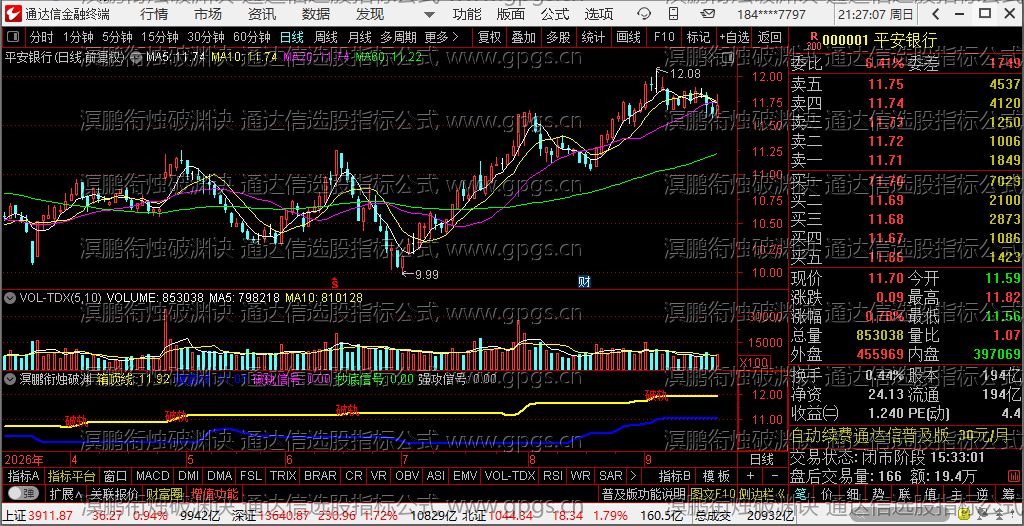The image size is (1024, 526).
Task: Click the 上证 3911.87 index in status bar
Action: (39, 516)
